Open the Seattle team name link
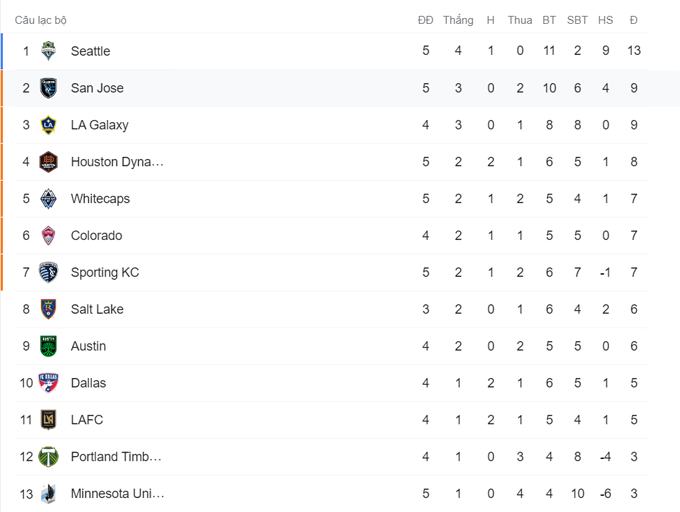The image size is (680, 512). [x=90, y=51]
